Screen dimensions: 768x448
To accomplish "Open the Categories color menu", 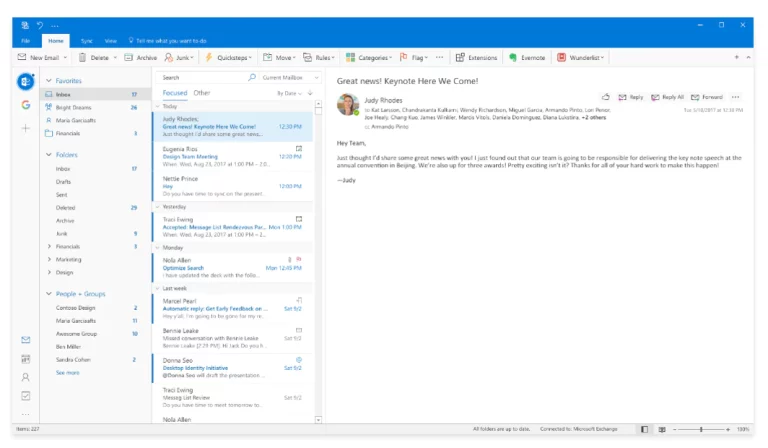I will pos(369,57).
